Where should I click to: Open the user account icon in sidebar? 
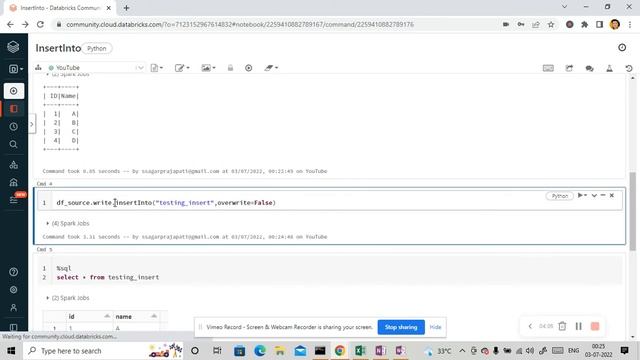pos(13,307)
